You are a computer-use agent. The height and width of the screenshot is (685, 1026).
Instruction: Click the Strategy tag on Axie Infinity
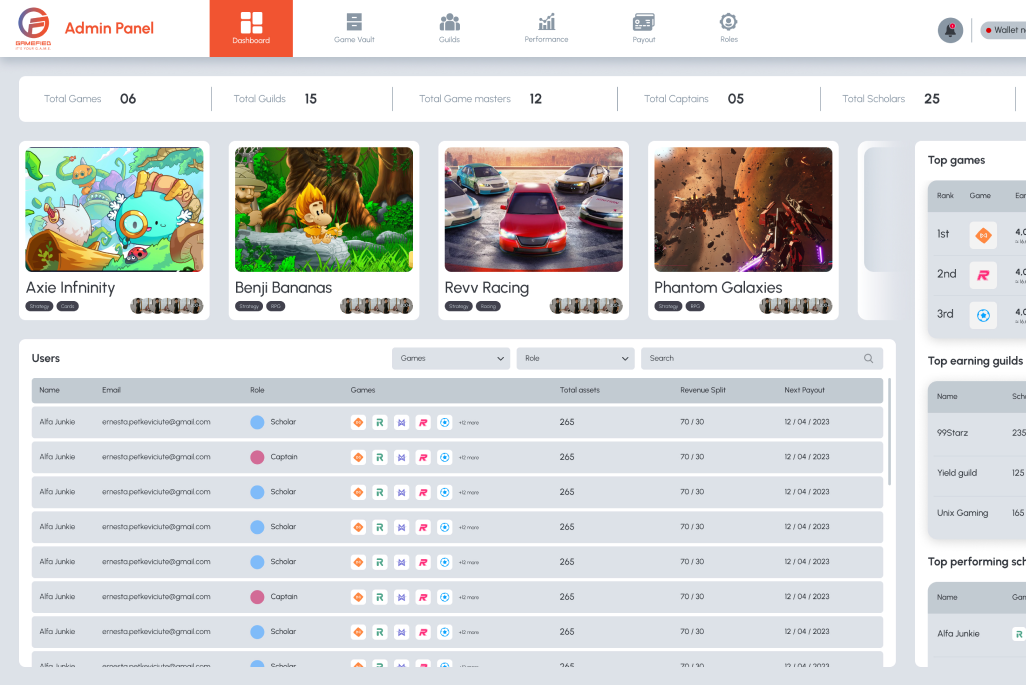tap(39, 306)
